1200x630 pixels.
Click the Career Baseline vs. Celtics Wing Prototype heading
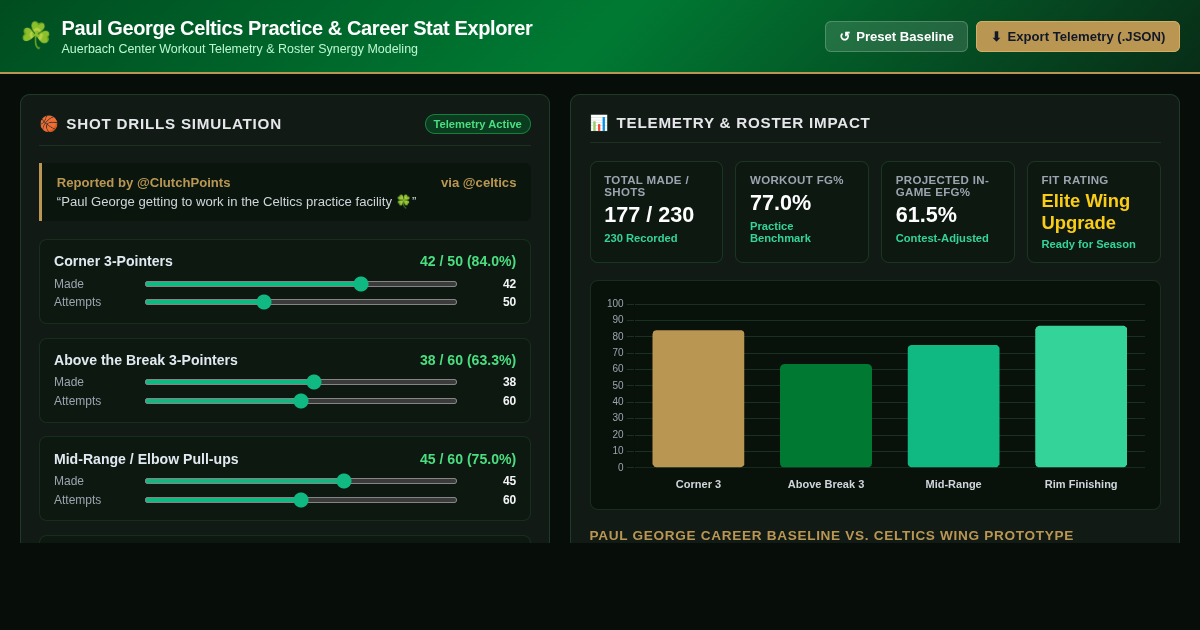click(832, 535)
